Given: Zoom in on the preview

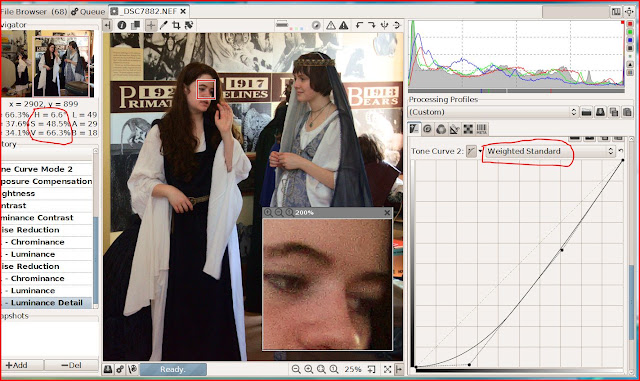Looking at the screenshot, I should pos(309,369).
